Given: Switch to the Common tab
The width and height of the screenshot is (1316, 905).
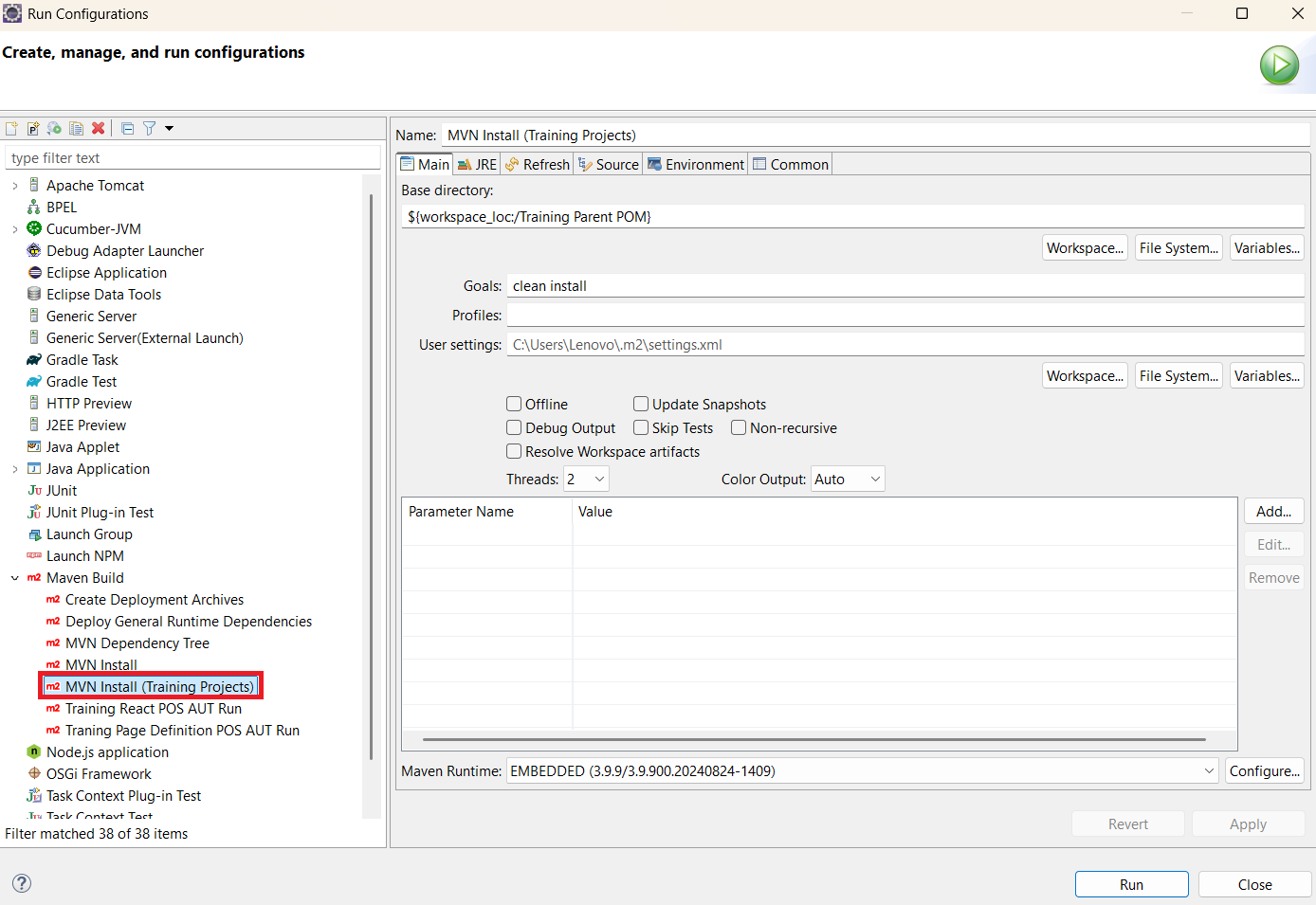Looking at the screenshot, I should [791, 164].
